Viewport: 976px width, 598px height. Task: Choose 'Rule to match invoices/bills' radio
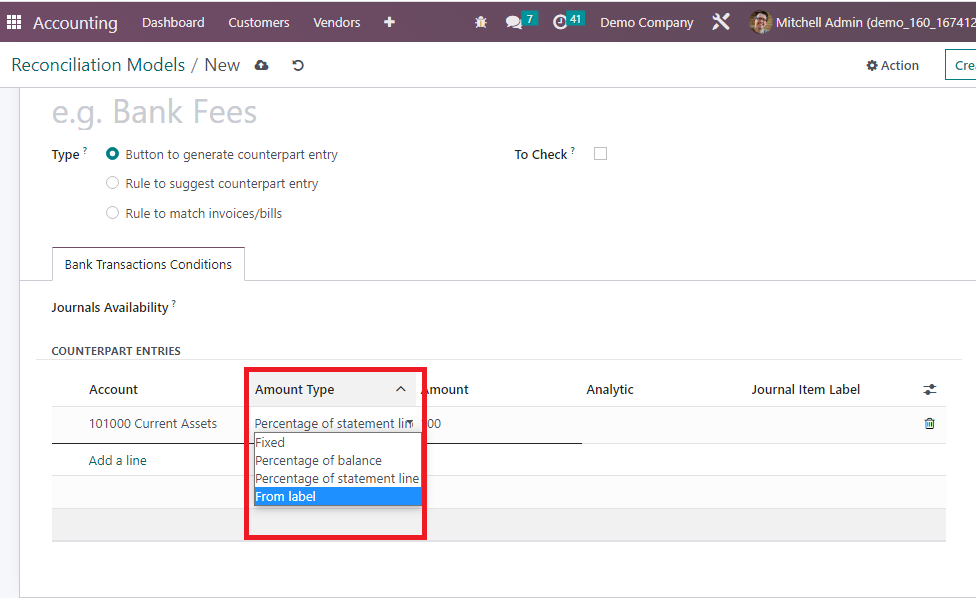113,213
